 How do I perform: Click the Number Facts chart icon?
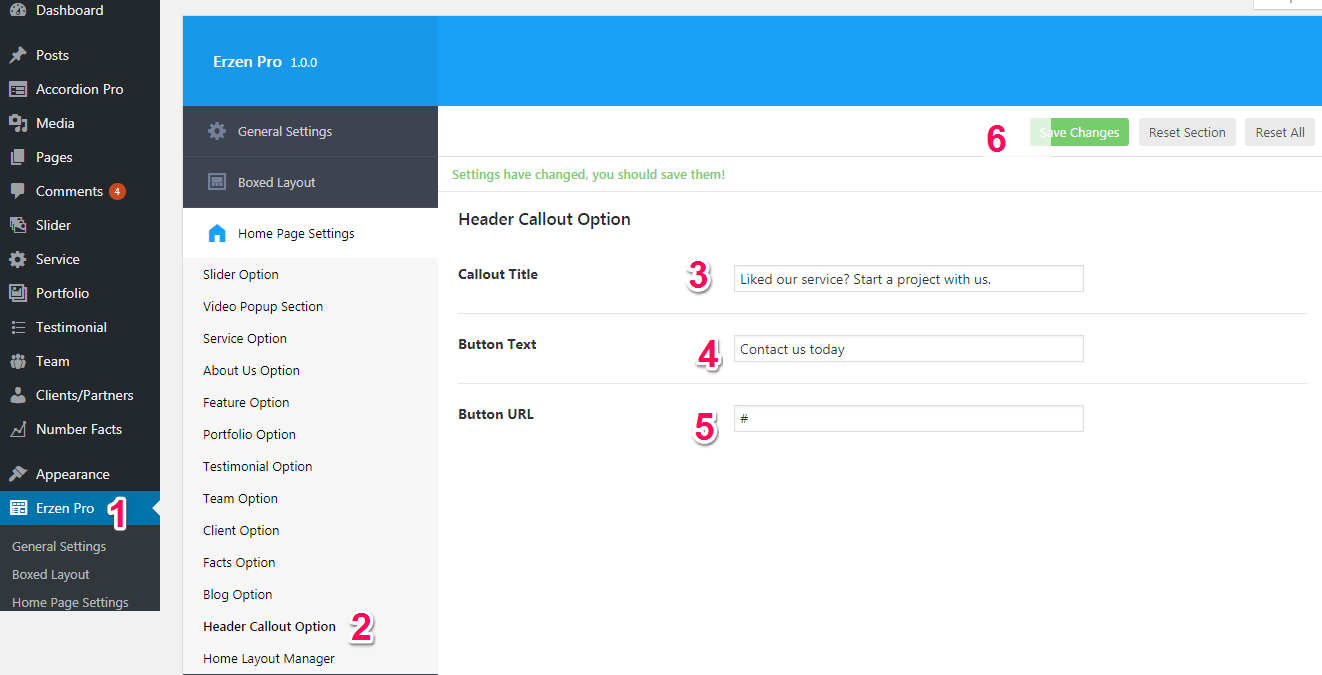tap(18, 429)
